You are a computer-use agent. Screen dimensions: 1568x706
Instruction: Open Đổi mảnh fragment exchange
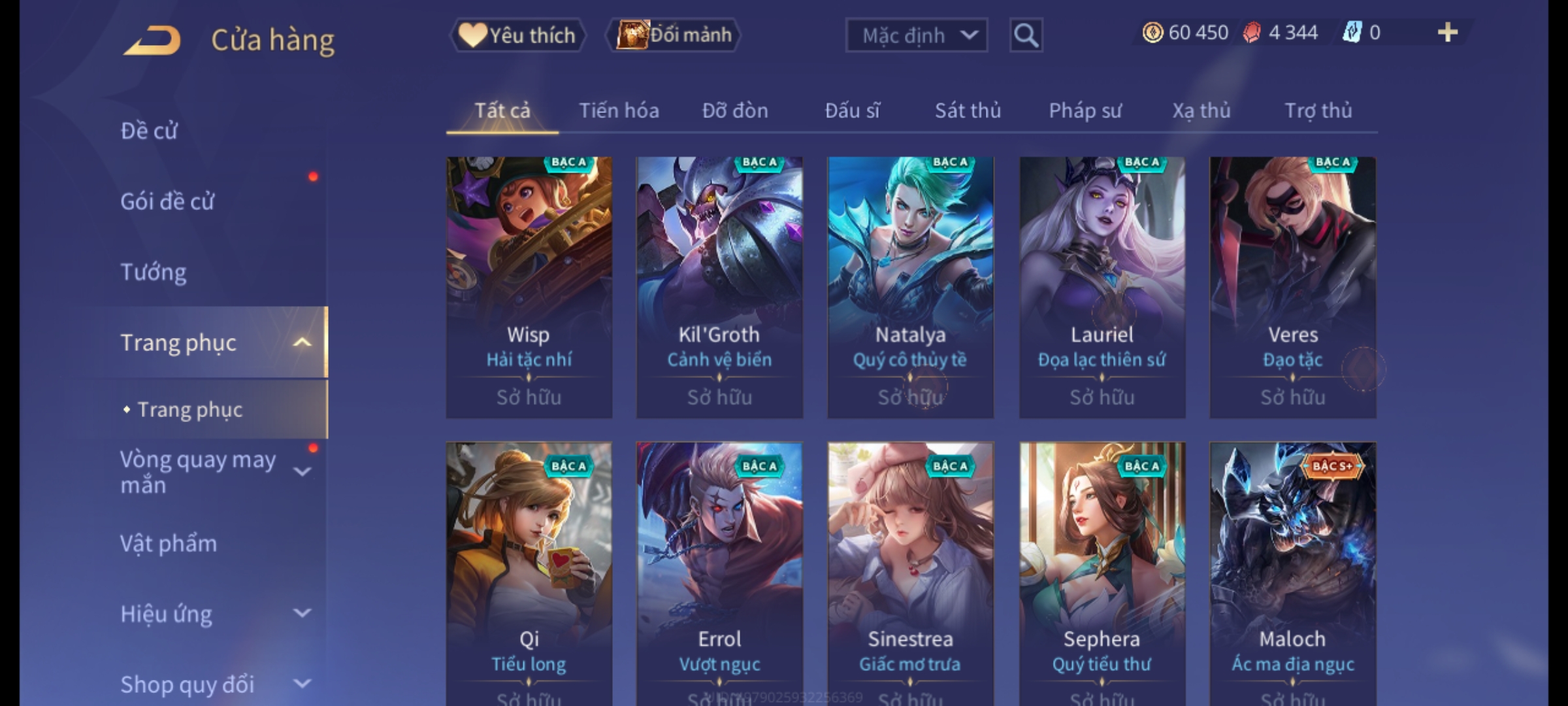[674, 35]
